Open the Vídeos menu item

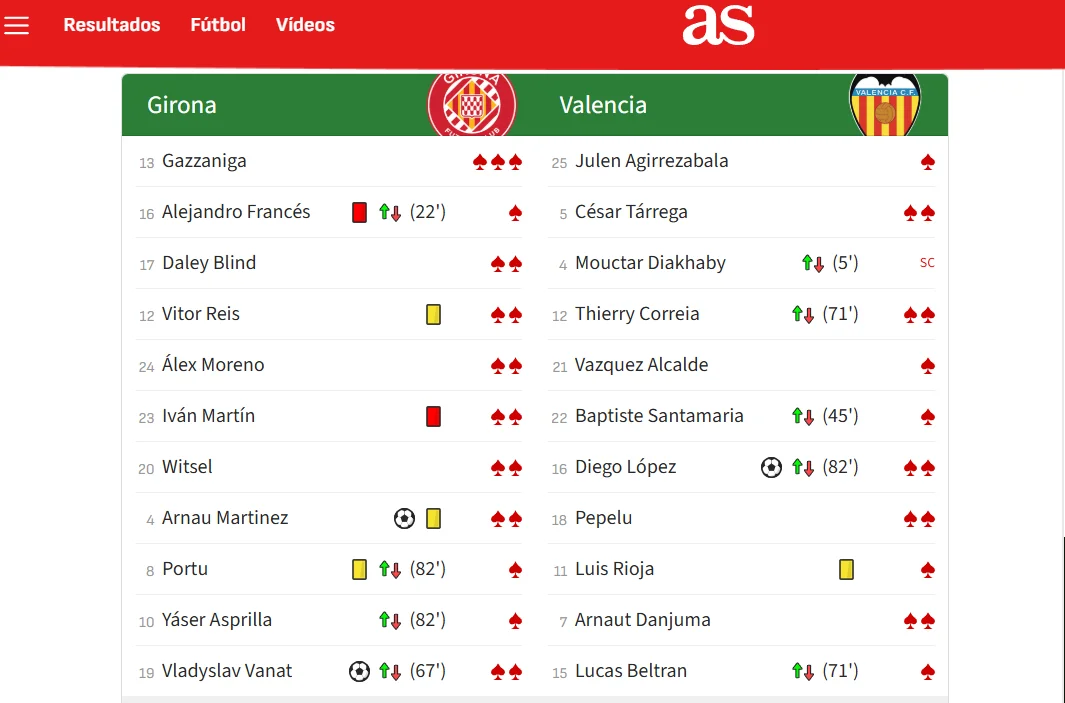(x=305, y=25)
